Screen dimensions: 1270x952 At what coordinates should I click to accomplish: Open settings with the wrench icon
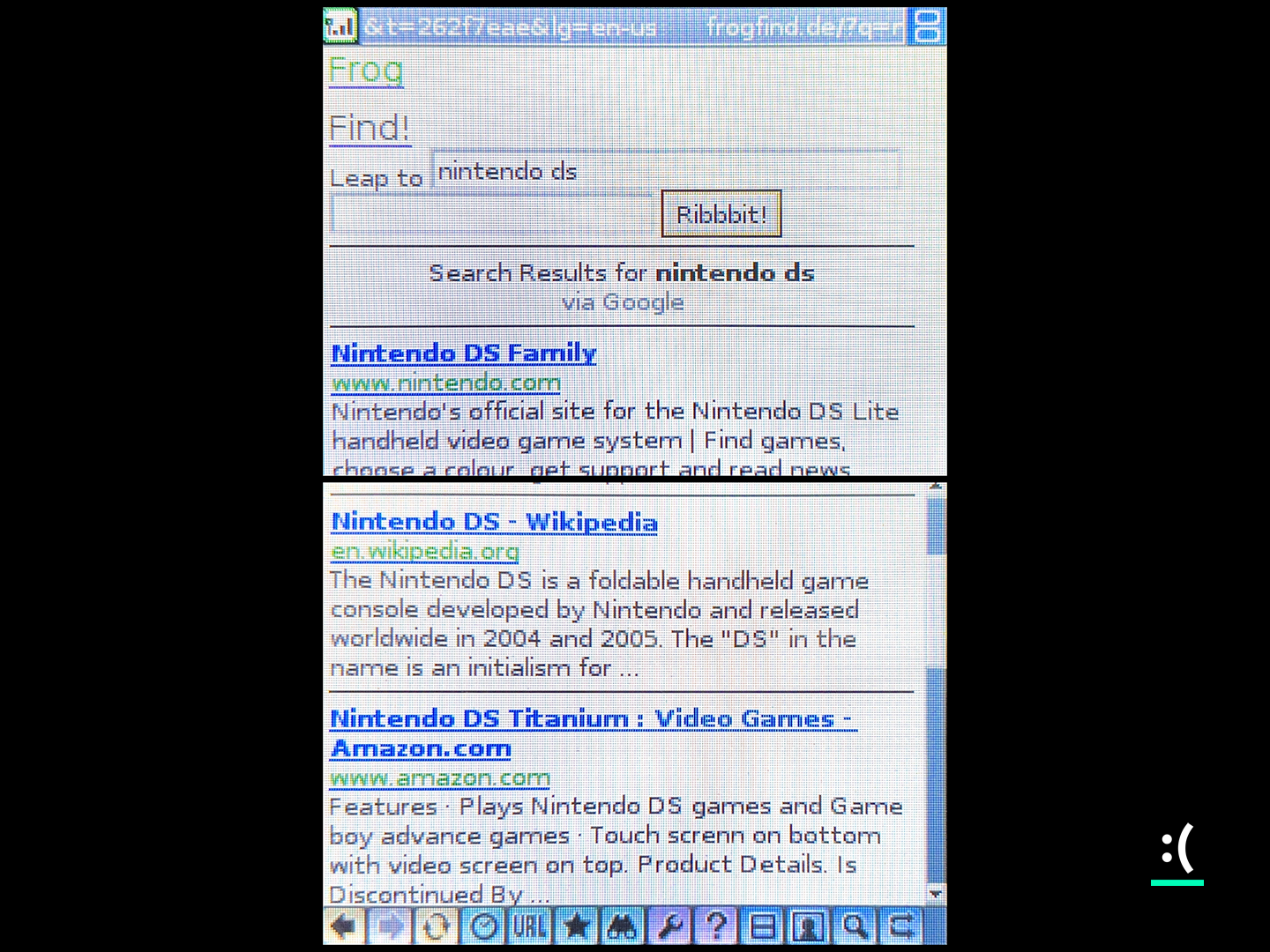[669, 926]
